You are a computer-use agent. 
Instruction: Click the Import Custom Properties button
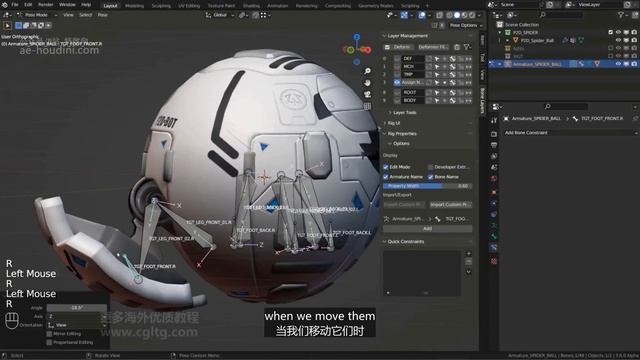(450, 204)
